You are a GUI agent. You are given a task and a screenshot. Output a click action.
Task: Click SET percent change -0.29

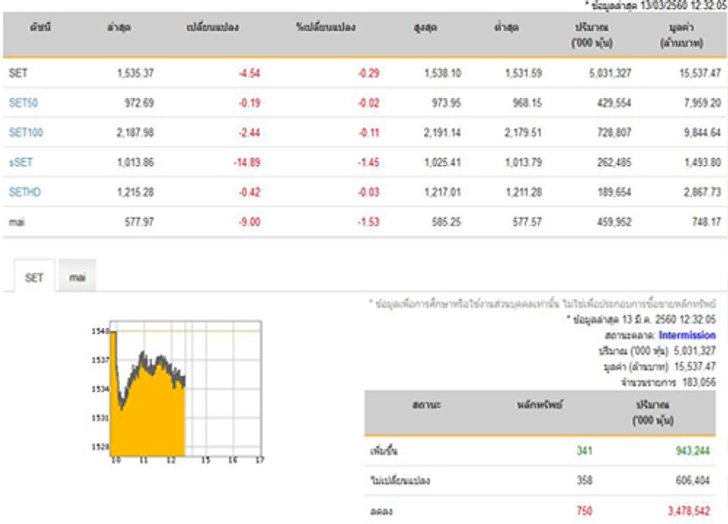click(x=369, y=73)
